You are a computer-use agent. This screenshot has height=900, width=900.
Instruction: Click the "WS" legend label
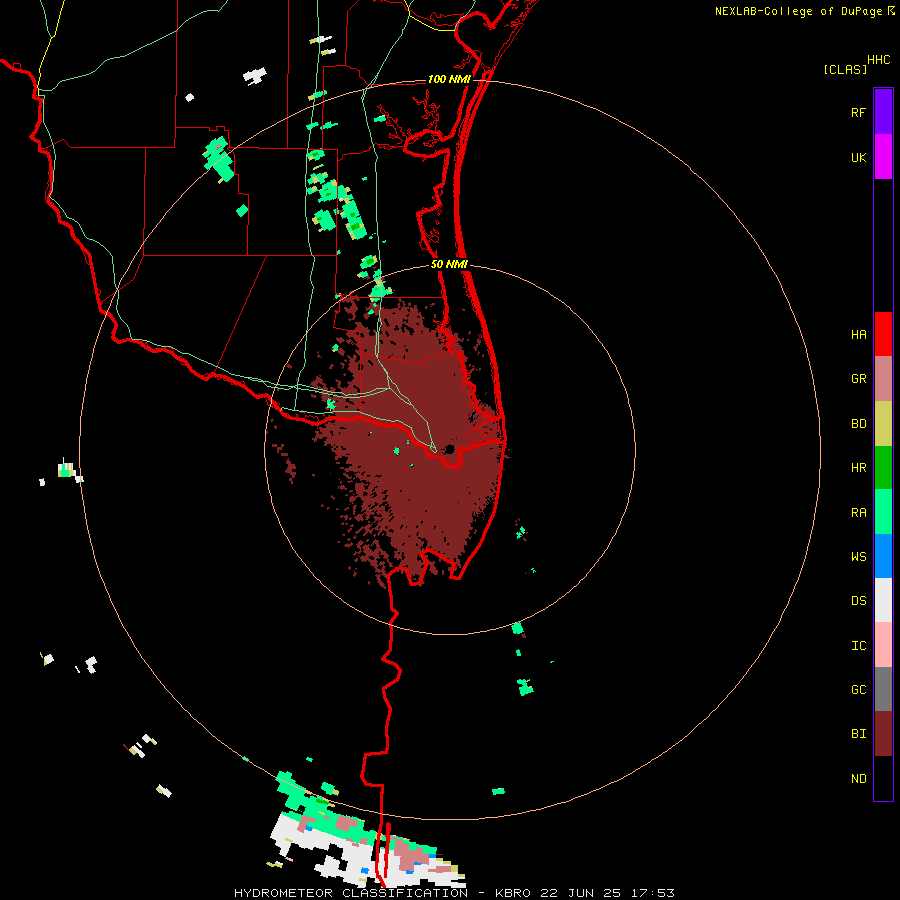point(858,556)
